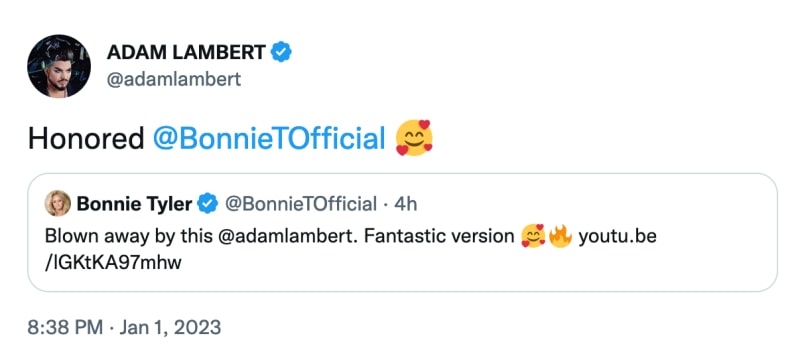Click the ADAM LAMBERT display name

[186, 52]
